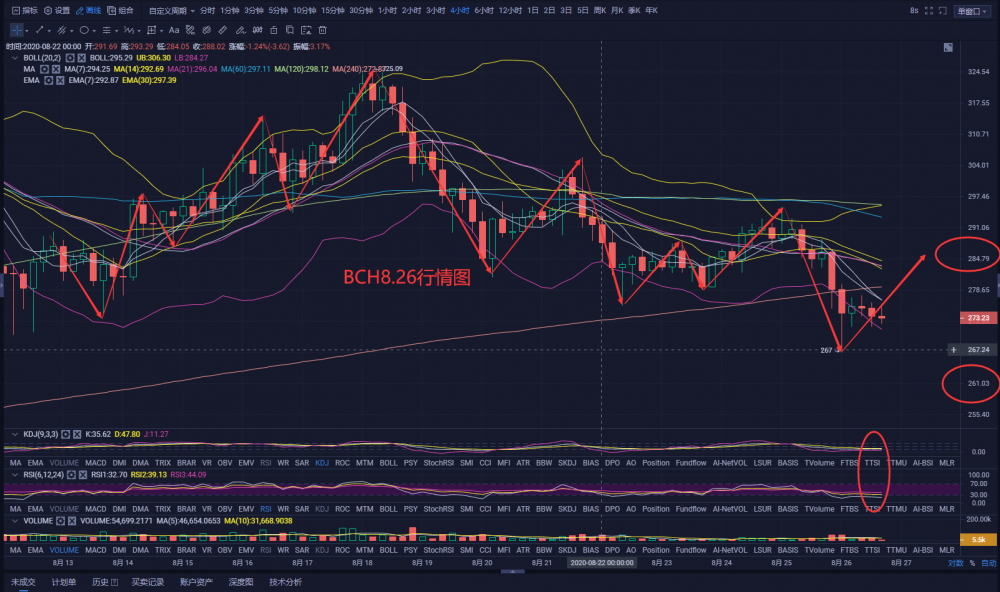Viewport: 1000px width, 592px height.
Task: Click the chart corner expand icon
Action: pyautogui.click(x=948, y=47)
